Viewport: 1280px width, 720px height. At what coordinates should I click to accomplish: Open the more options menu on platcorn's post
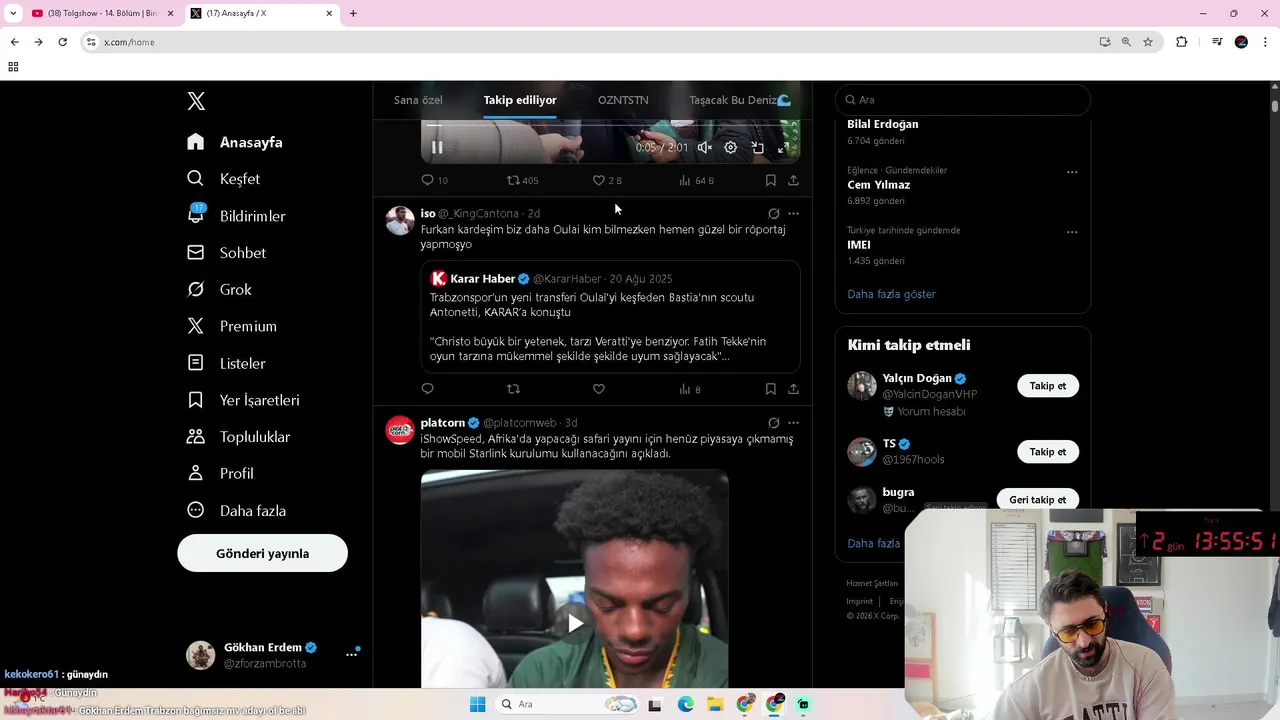793,423
